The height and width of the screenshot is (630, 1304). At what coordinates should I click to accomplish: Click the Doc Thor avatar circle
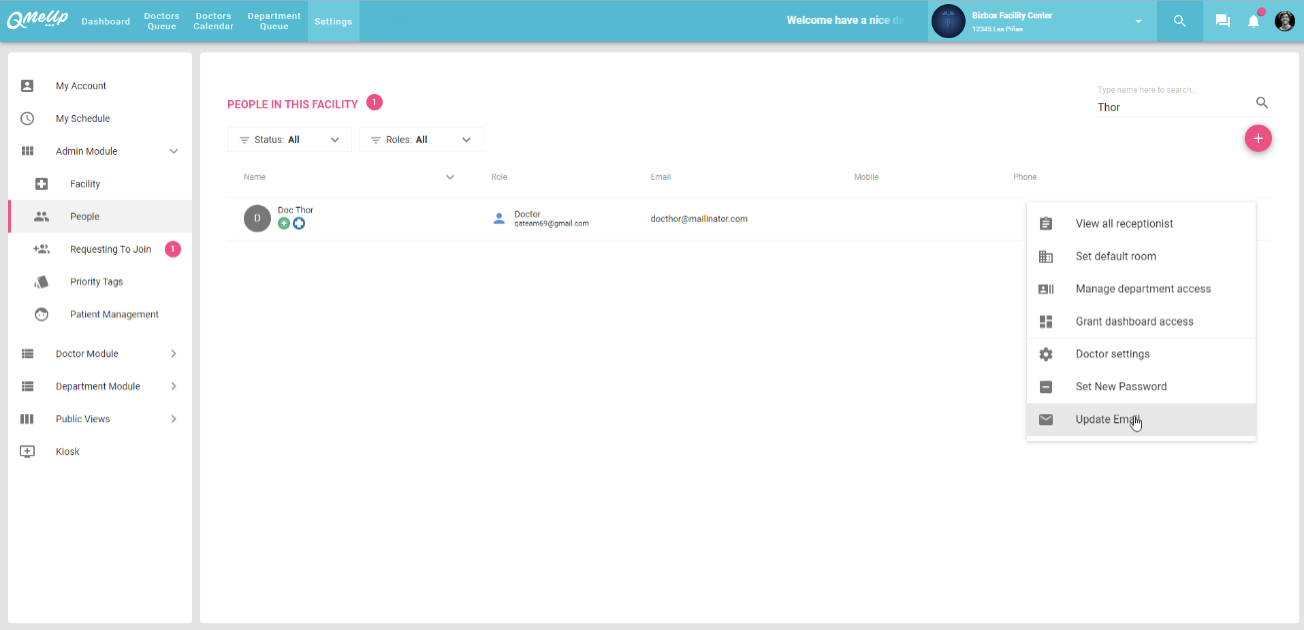pos(257,218)
